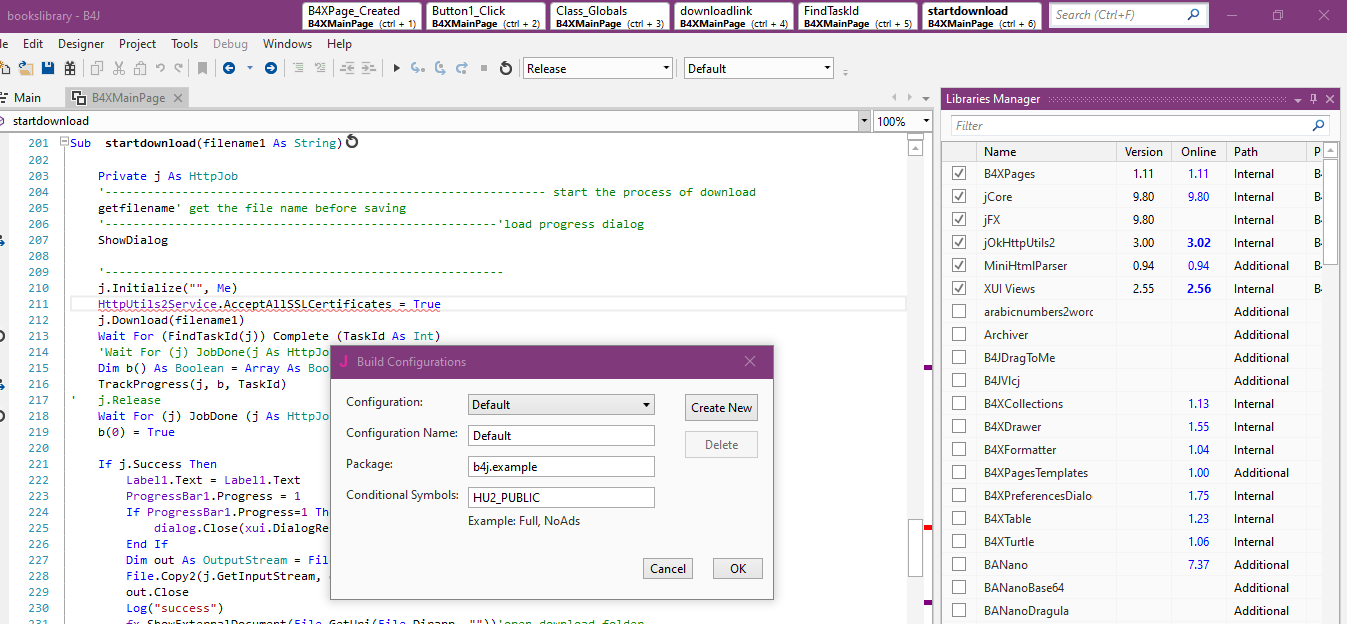Open the editor tabs list dropdown arrow
The height and width of the screenshot is (624, 1347).
coord(925,98)
